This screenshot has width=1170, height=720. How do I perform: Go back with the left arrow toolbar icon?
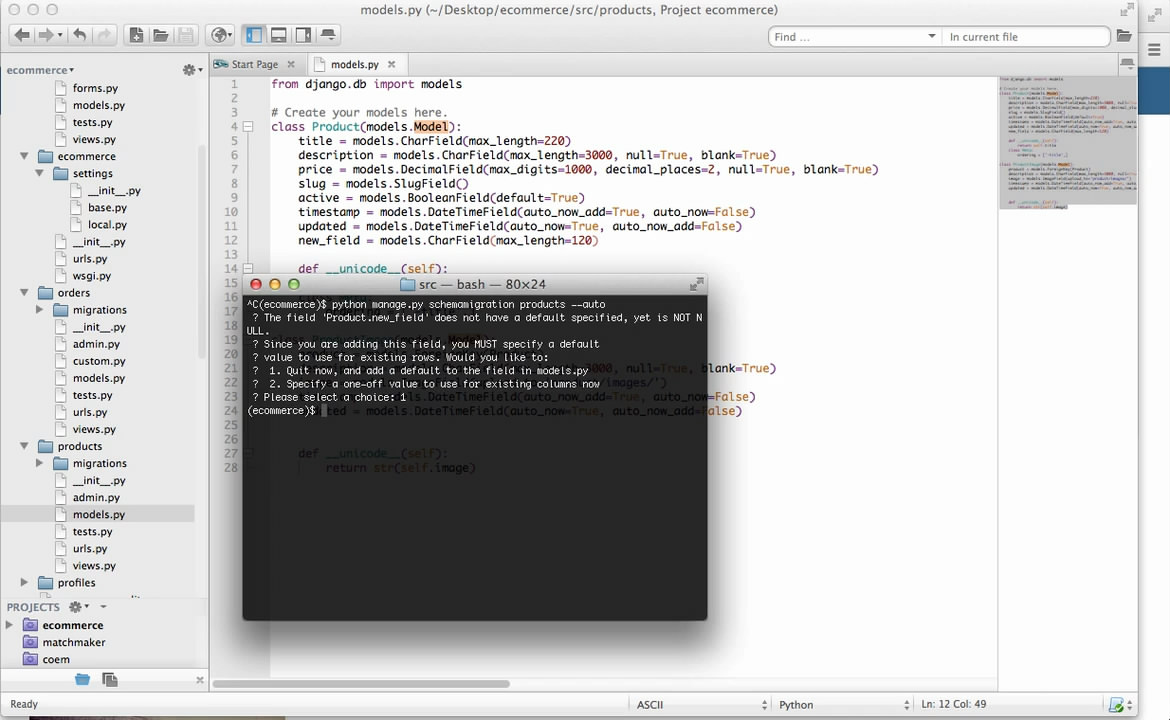(22, 35)
